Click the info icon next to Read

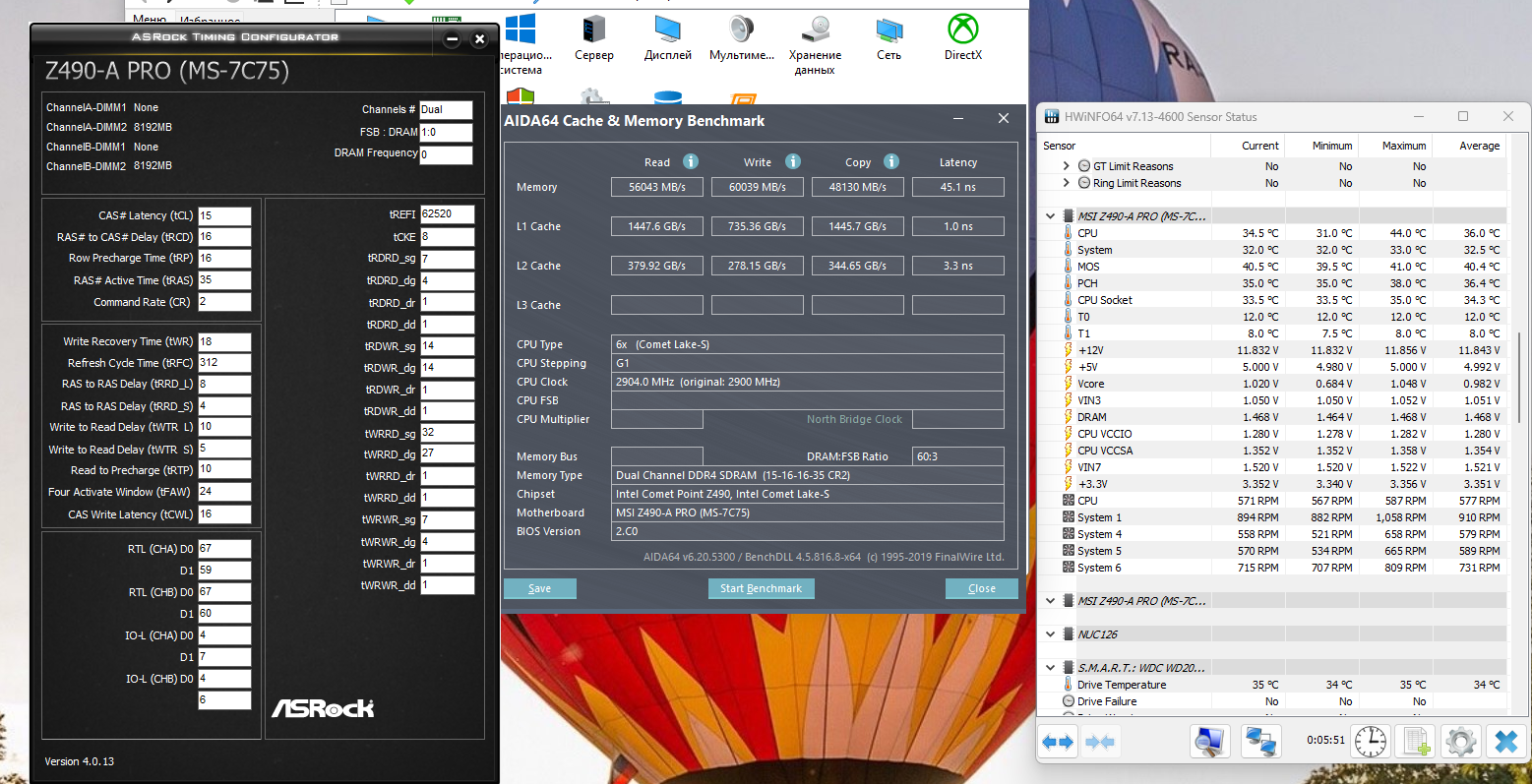[x=691, y=161]
